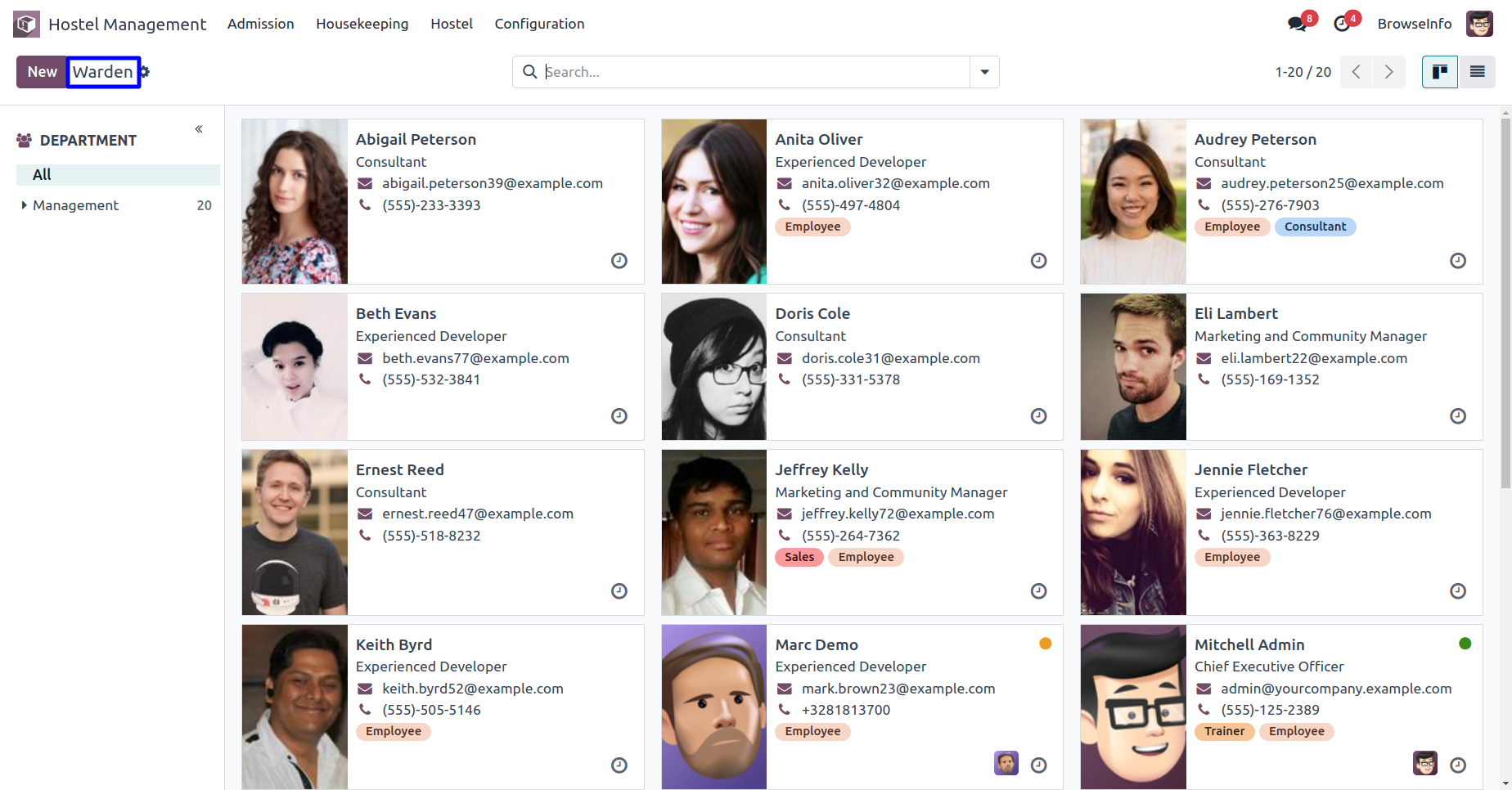The image size is (1512, 790).
Task: Click the small user avatar on Mitchell Admin card
Action: pos(1425,763)
